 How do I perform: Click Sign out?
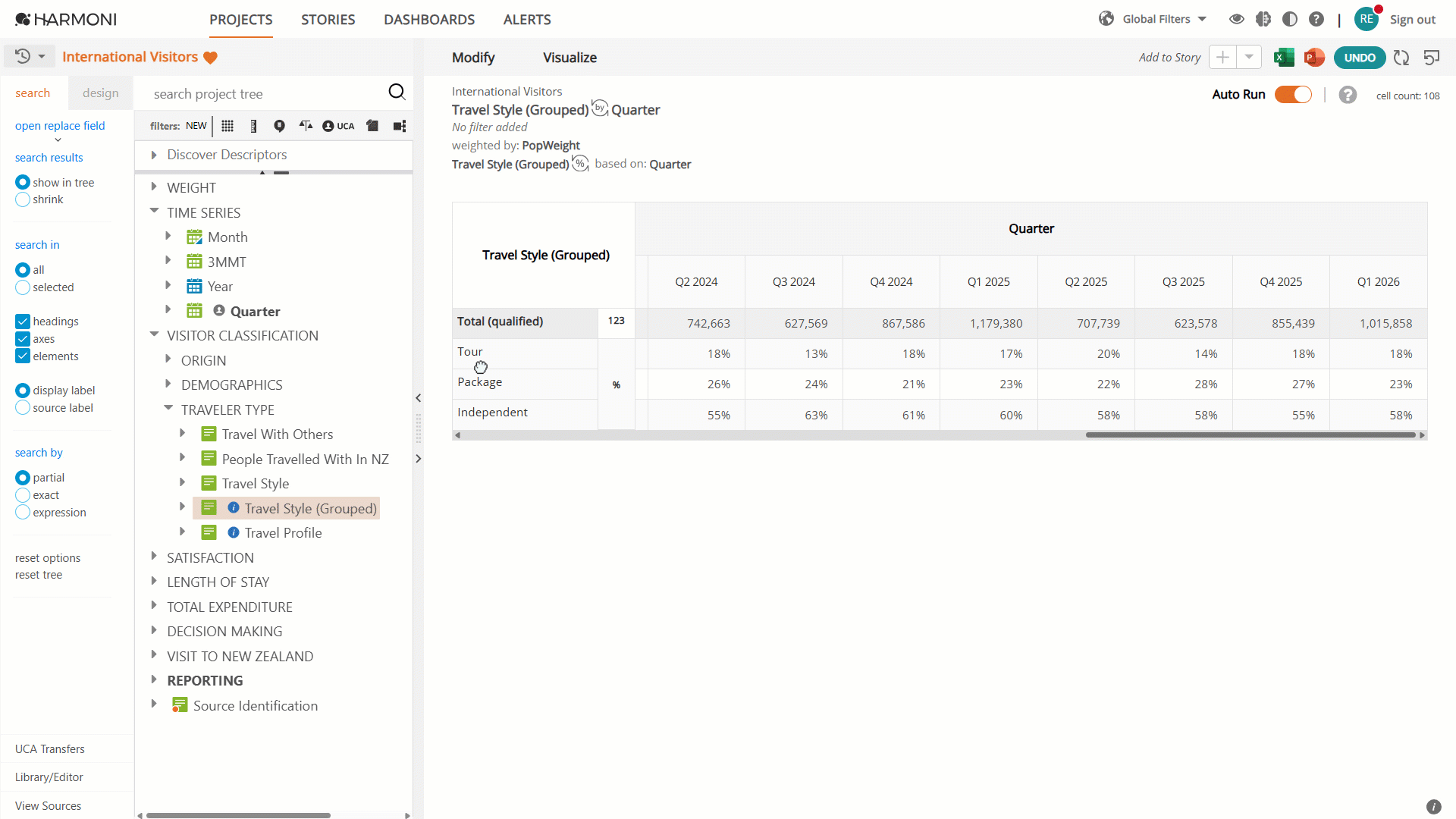coord(1413,20)
